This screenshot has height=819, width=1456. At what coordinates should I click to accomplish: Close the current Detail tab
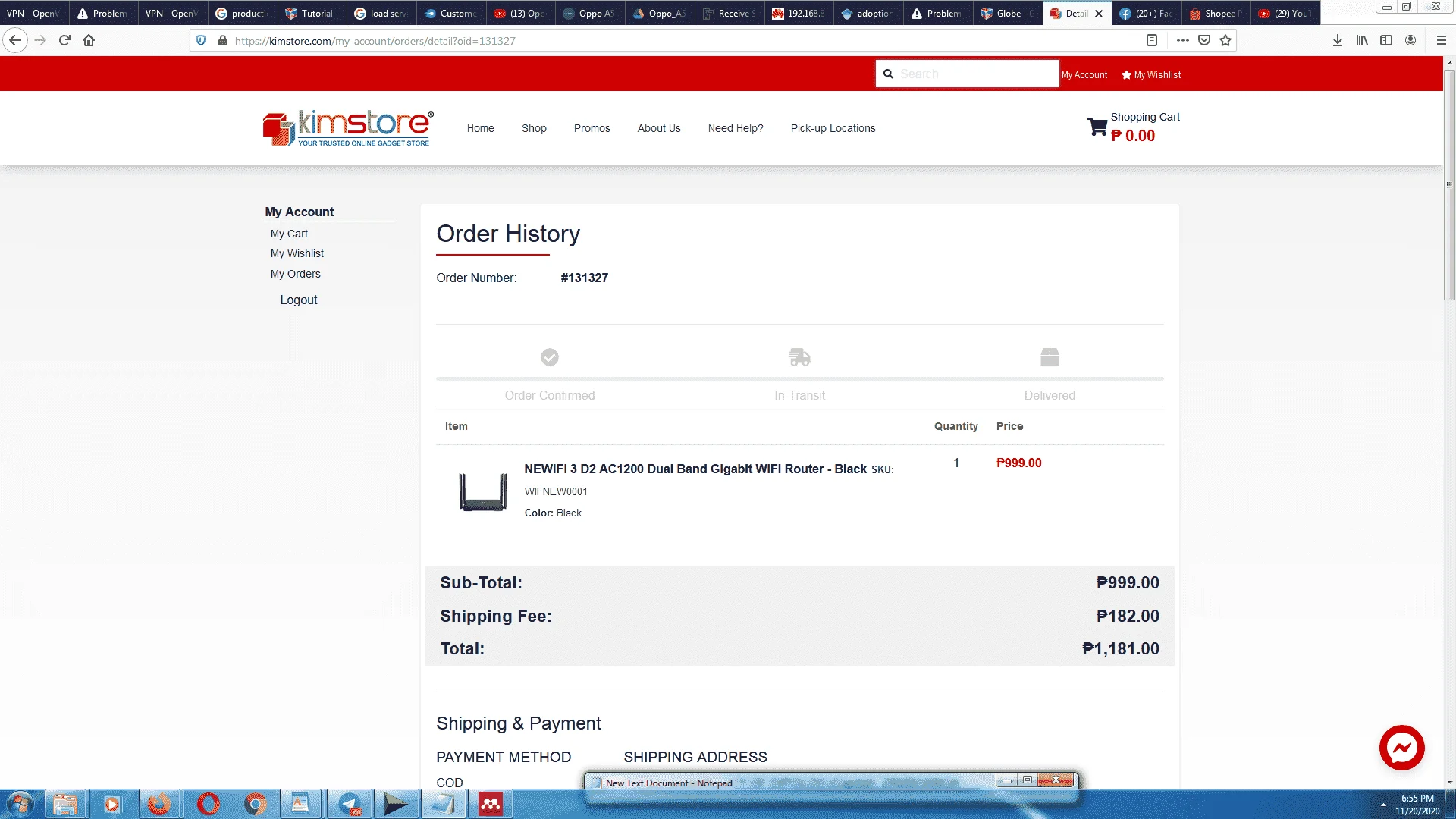point(1098,14)
